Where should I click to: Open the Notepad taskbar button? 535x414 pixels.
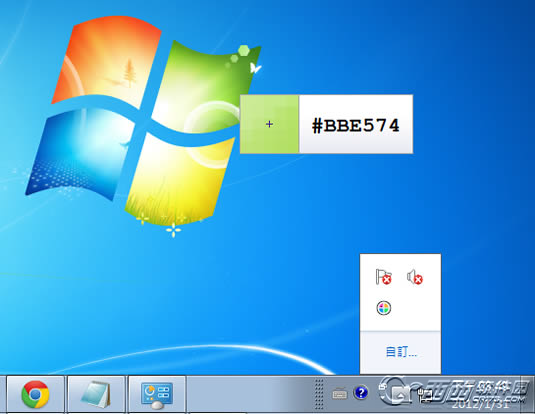[96, 394]
